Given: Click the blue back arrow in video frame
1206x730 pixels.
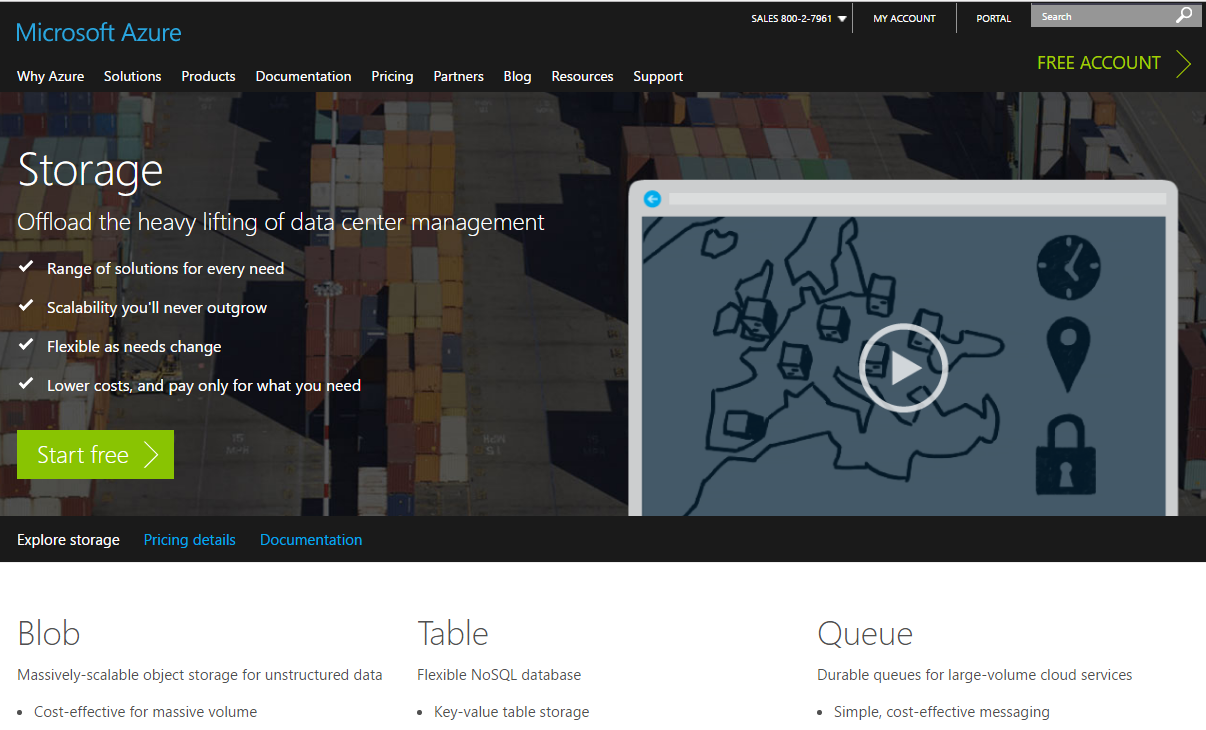Looking at the screenshot, I should point(652,199).
